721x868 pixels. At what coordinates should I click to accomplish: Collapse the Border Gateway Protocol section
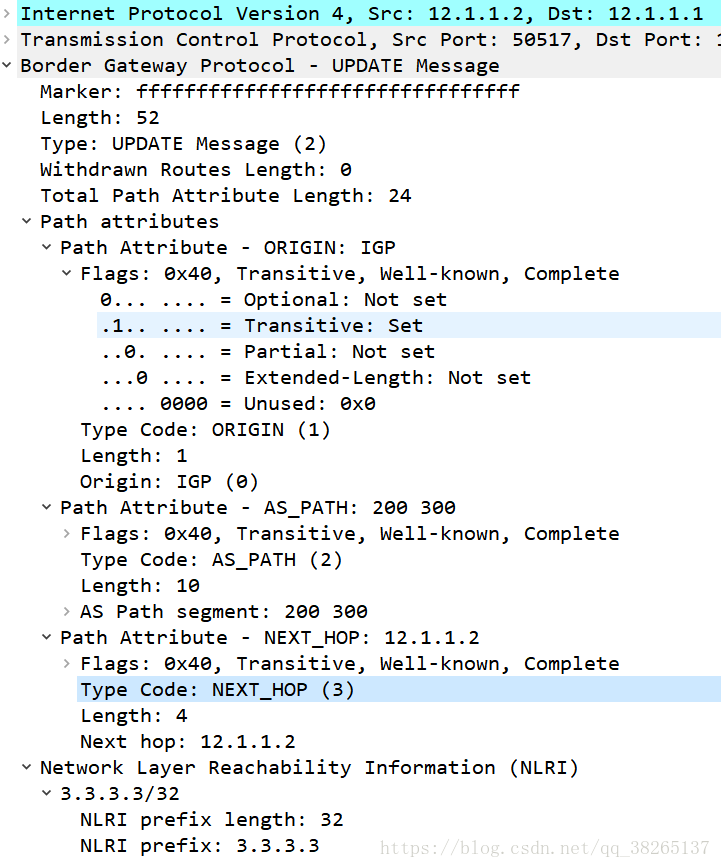(8, 66)
